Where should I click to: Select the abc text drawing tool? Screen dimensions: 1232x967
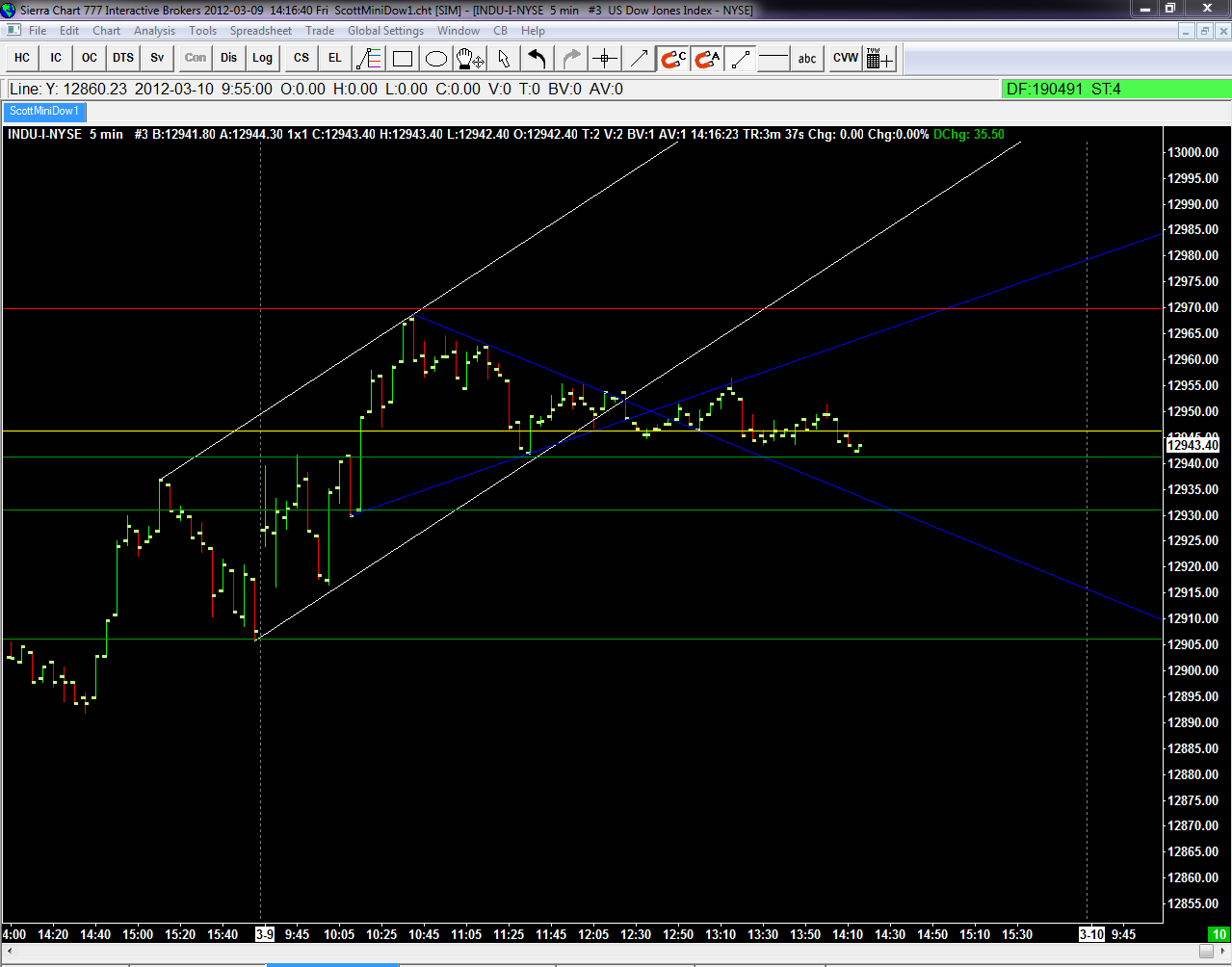pyautogui.click(x=807, y=58)
